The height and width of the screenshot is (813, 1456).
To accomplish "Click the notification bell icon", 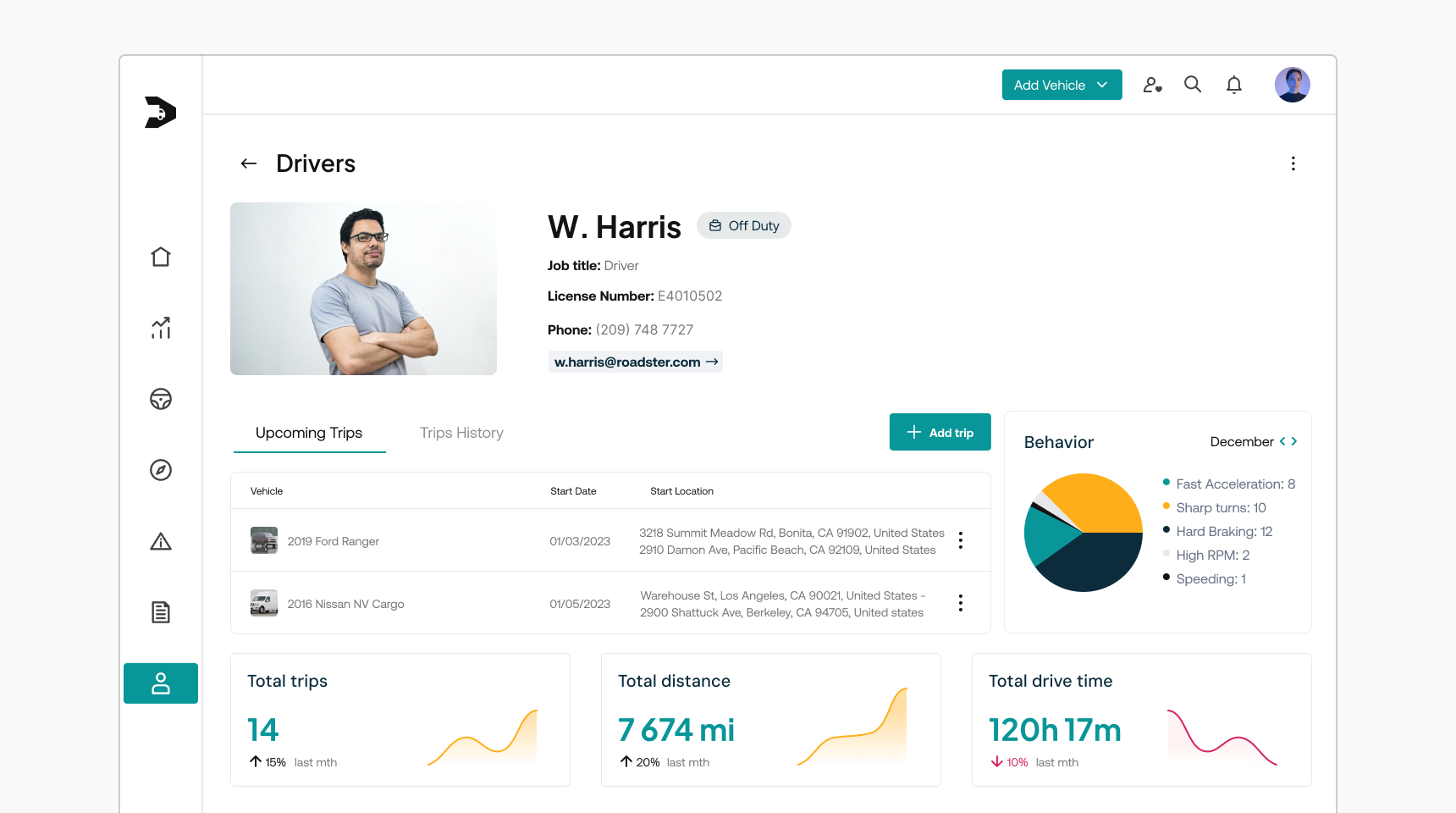I will pyautogui.click(x=1234, y=85).
